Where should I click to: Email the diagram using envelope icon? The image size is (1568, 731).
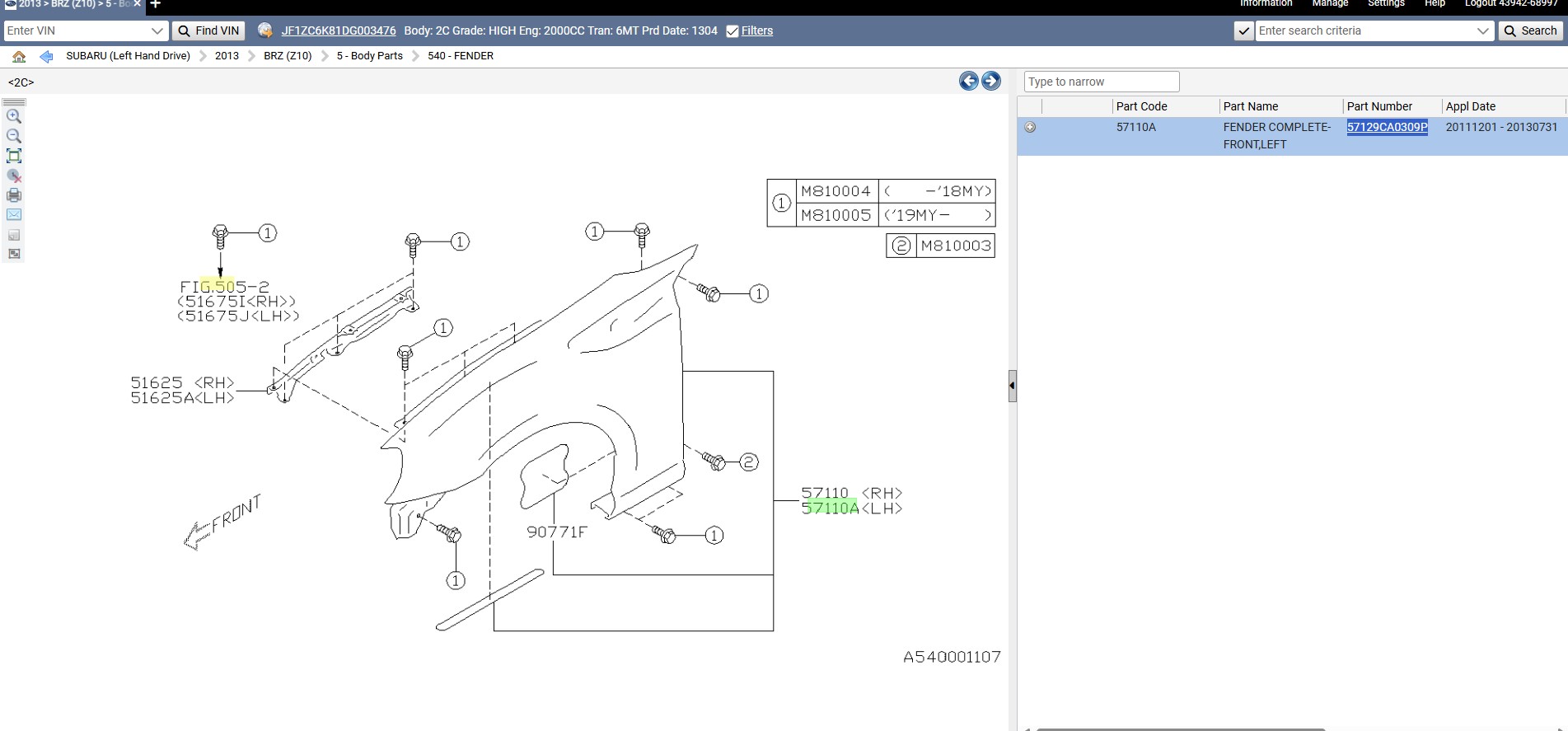point(14,215)
